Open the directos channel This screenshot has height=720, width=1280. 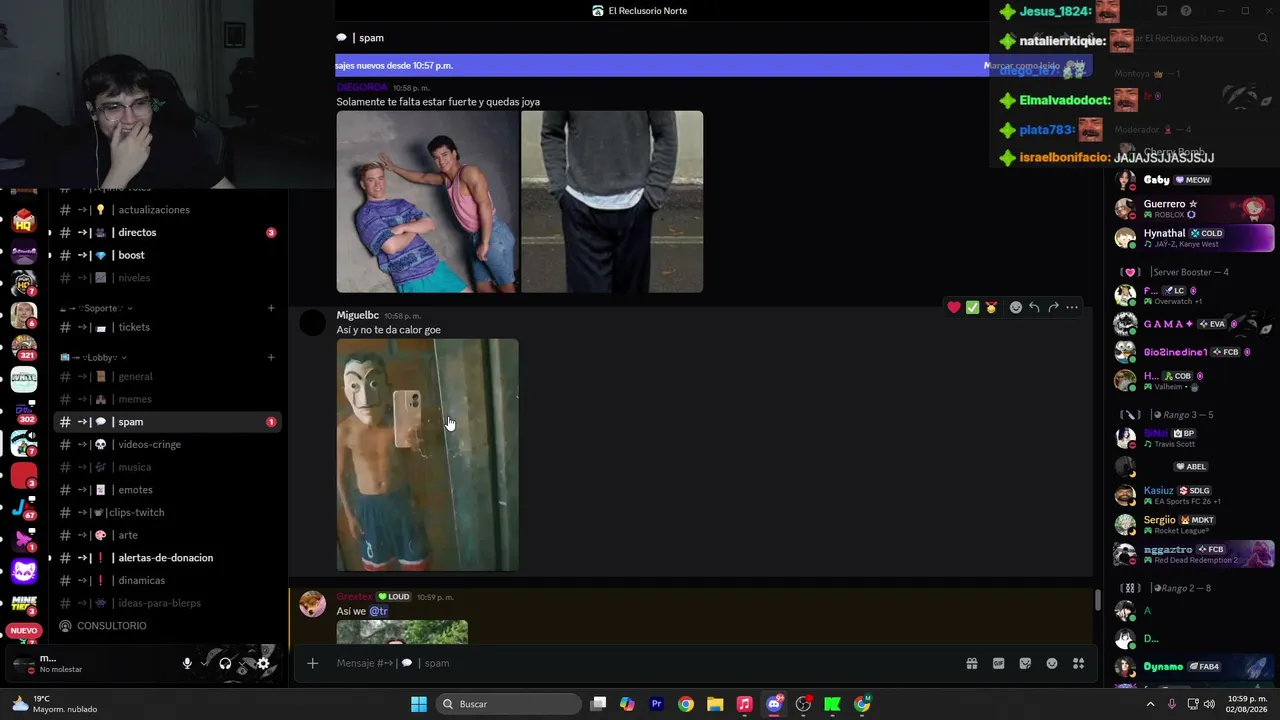point(167,232)
